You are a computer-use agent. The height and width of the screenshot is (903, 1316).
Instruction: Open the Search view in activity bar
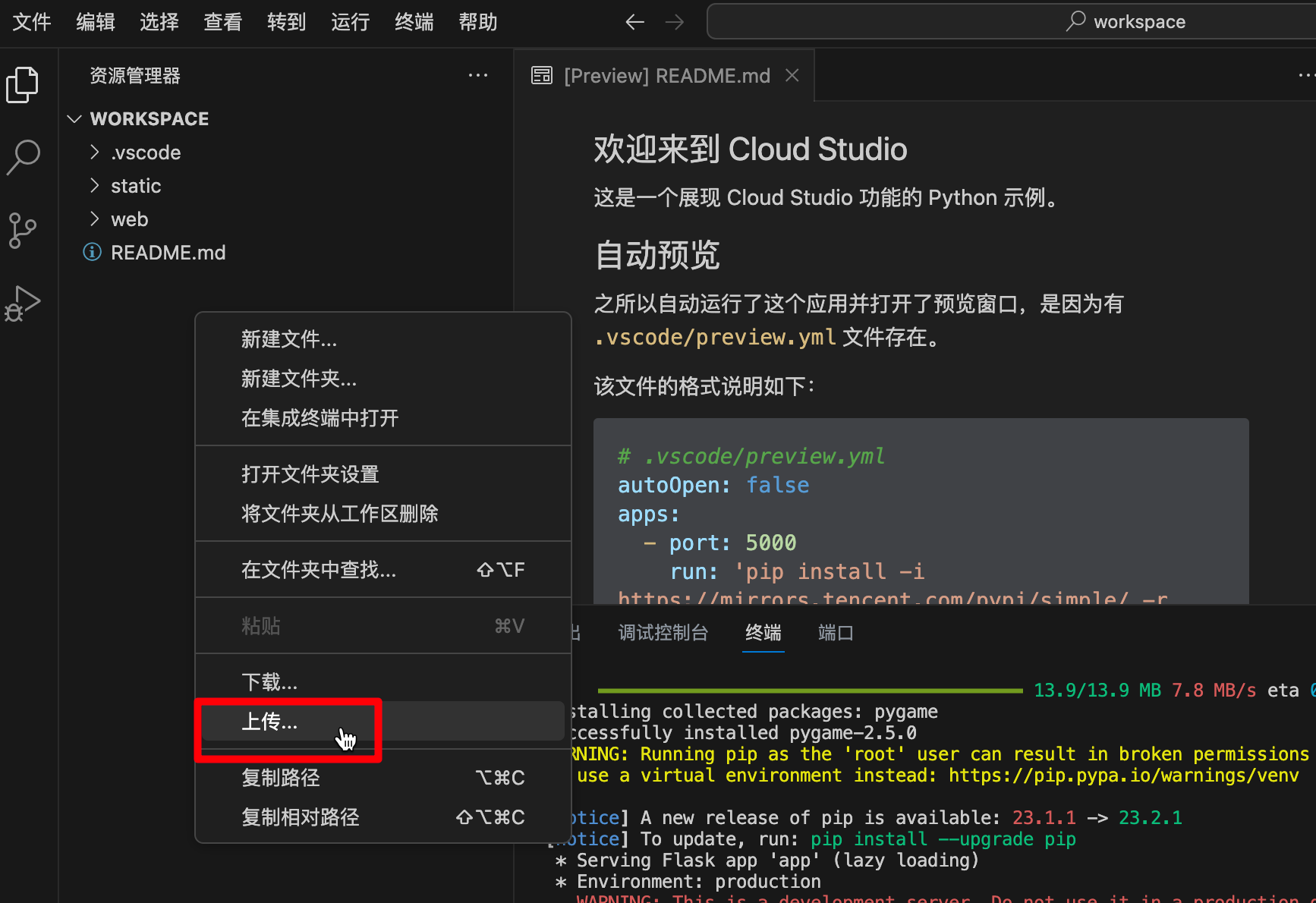tap(23, 157)
